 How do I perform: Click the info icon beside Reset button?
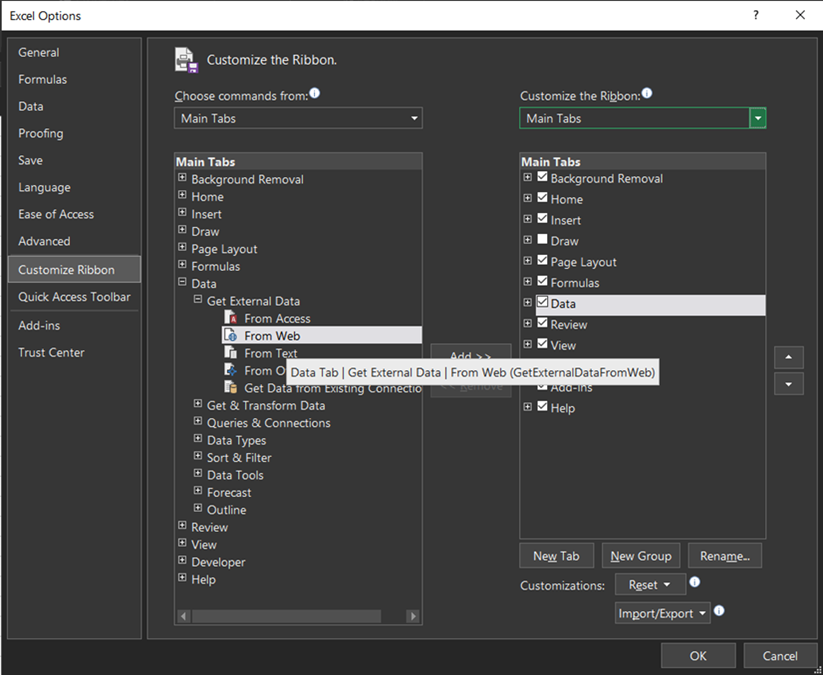click(695, 582)
